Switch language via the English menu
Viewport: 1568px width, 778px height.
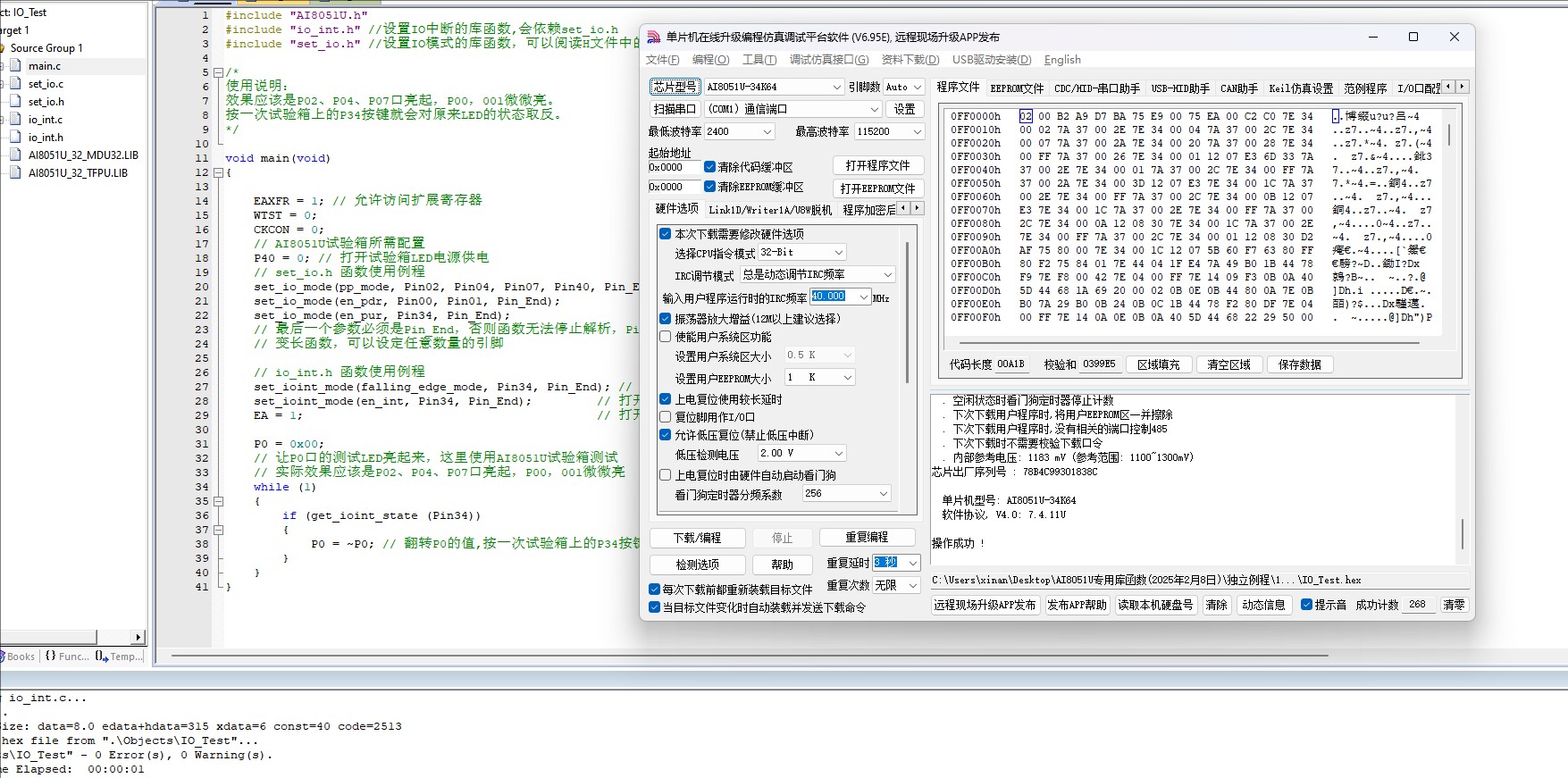coord(1062,60)
